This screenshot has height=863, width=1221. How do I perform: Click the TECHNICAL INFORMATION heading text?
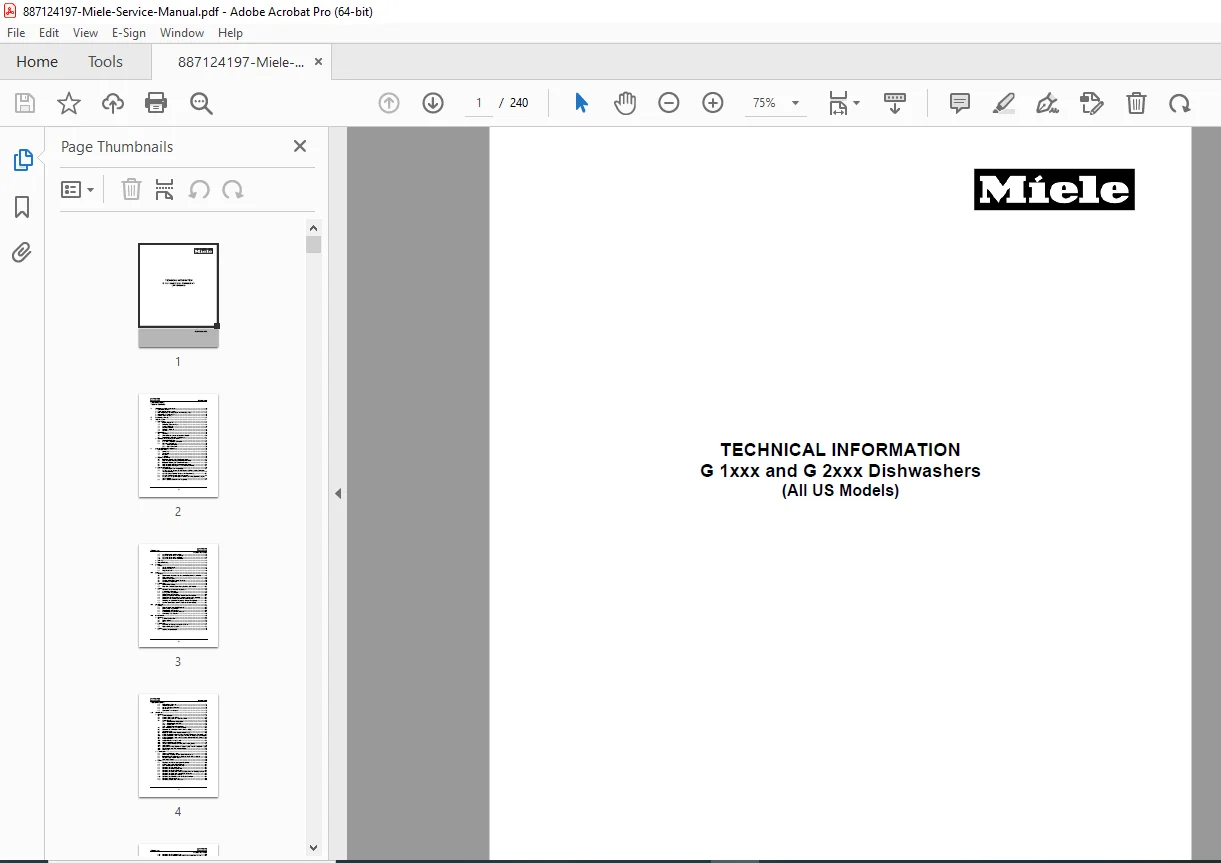pyautogui.click(x=840, y=450)
